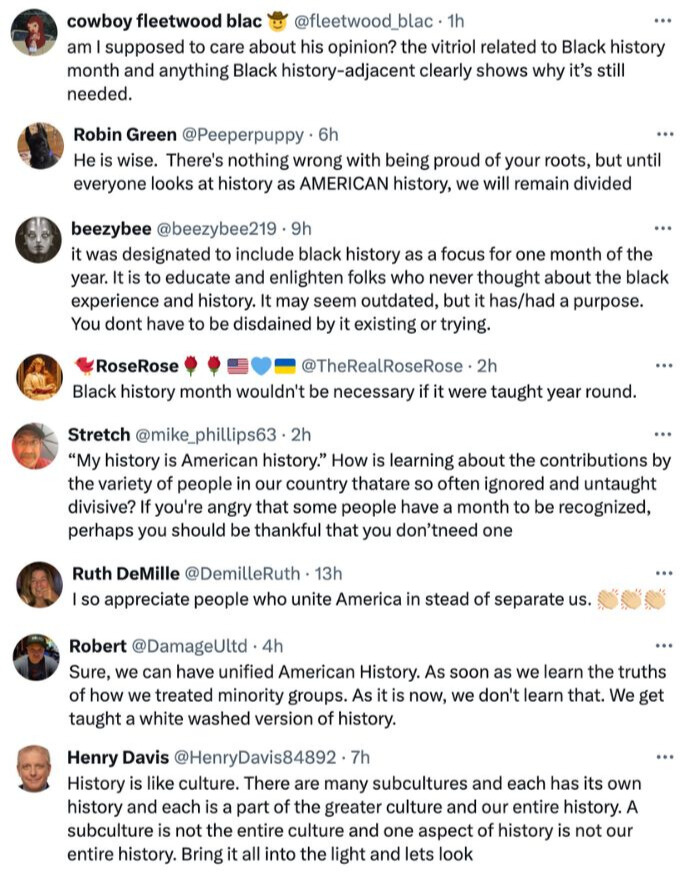This screenshot has height=886, width=690.
Task: Click beezybee's dark face avatar
Action: 38,240
